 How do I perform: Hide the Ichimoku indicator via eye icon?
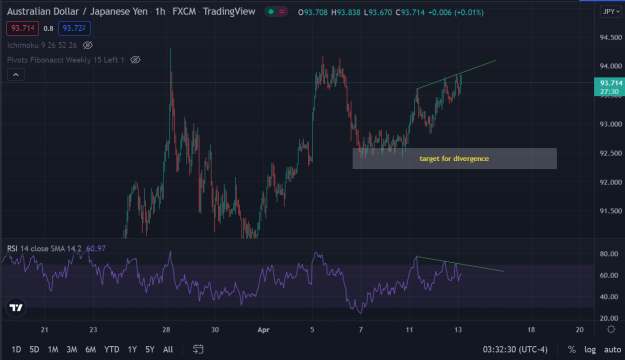(x=88, y=45)
